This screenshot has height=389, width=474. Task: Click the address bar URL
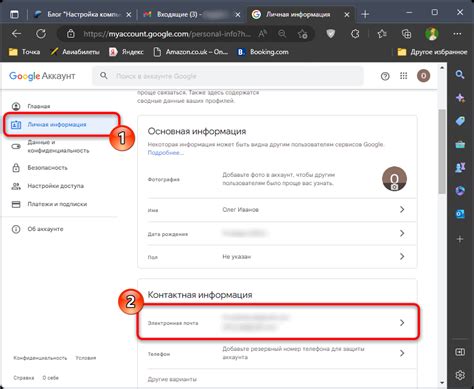click(x=167, y=34)
